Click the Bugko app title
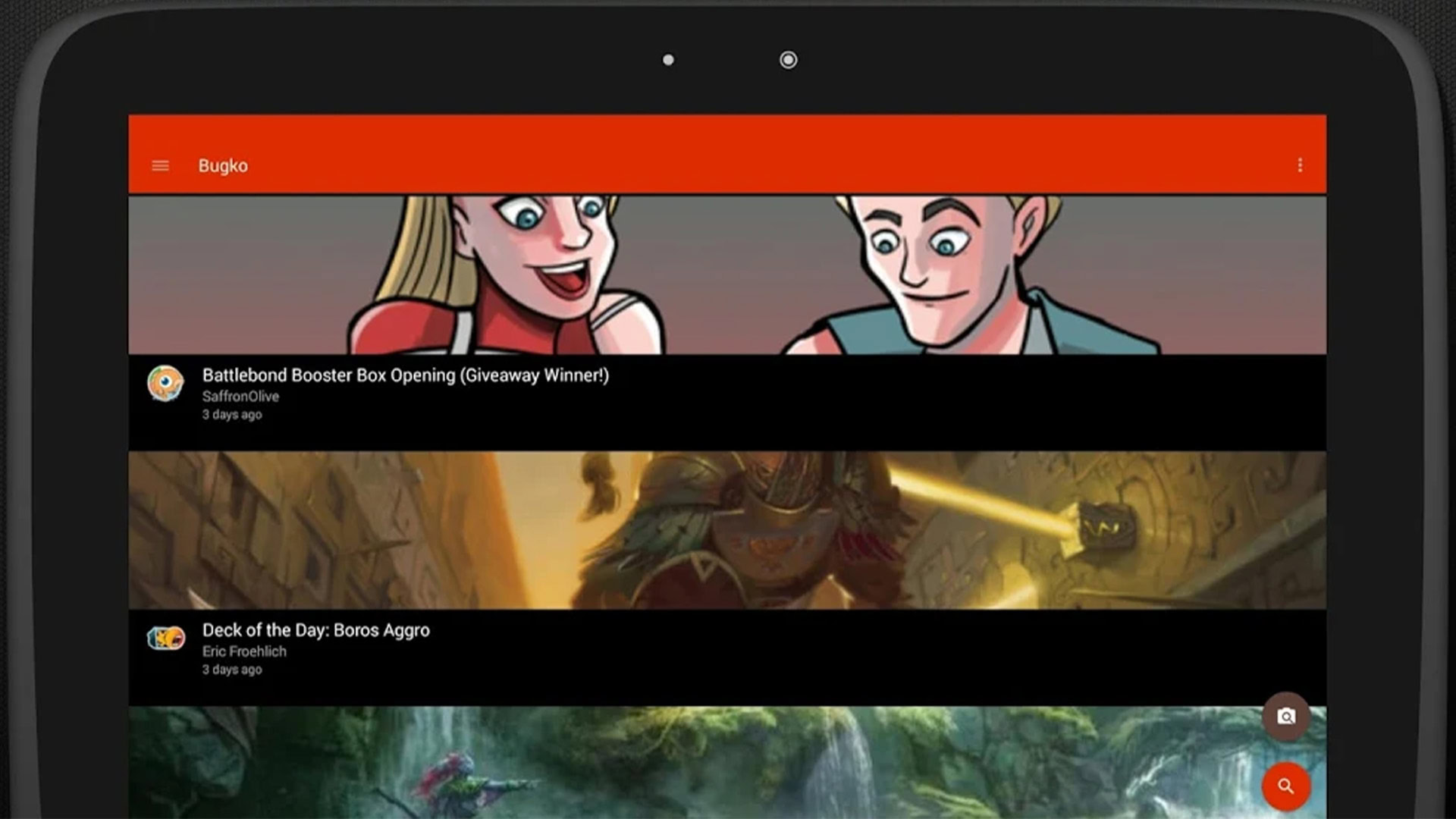 coord(223,165)
